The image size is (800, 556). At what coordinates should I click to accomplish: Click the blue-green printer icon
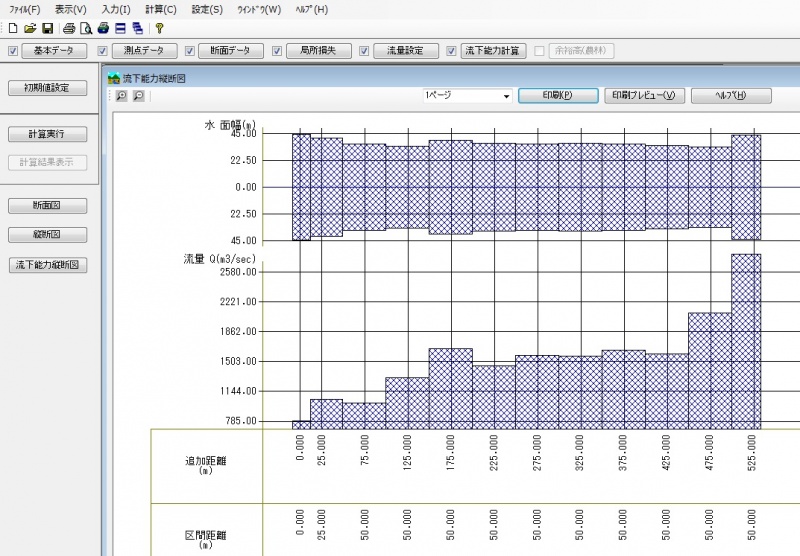pos(103,29)
